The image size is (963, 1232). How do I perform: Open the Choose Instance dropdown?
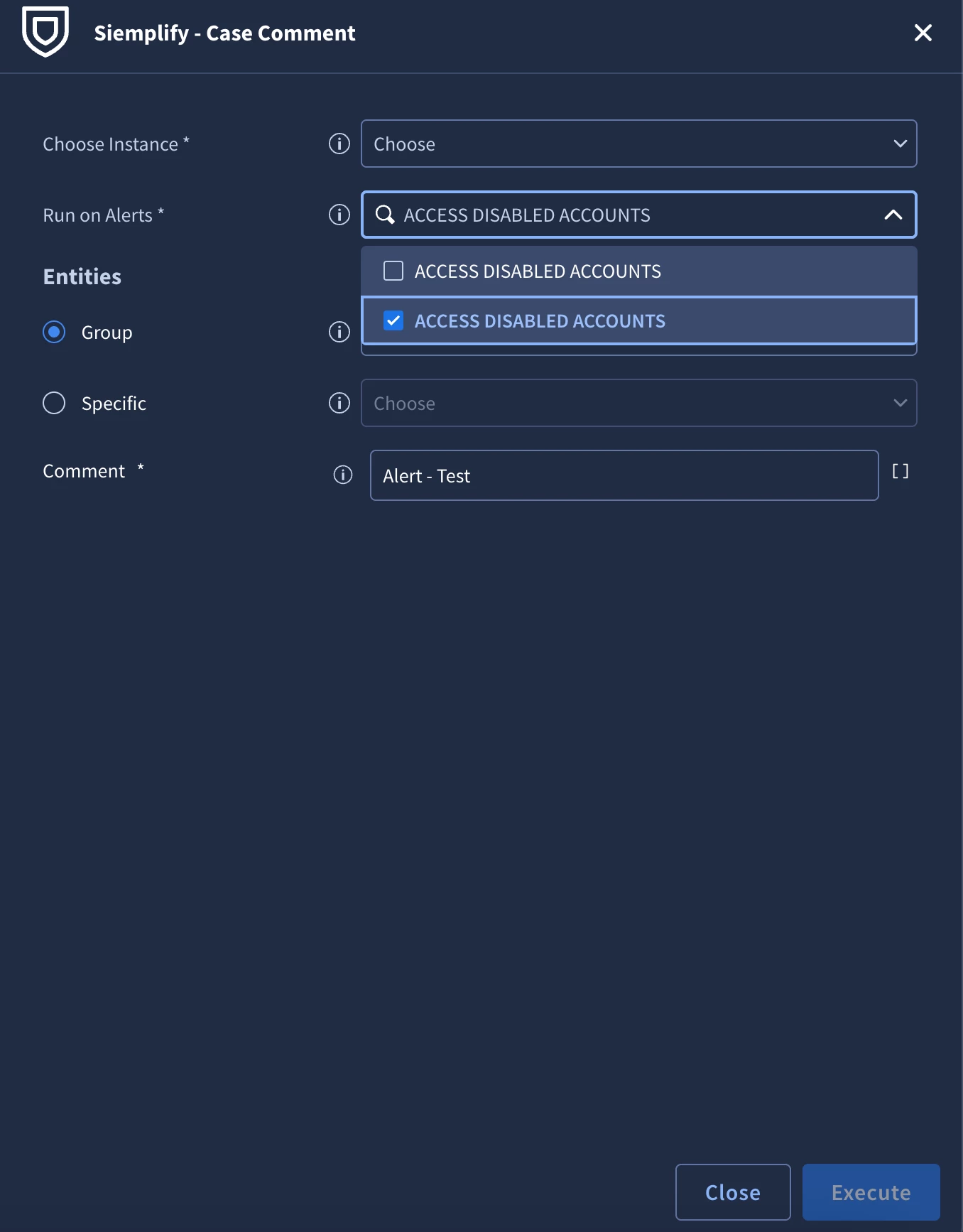point(639,144)
